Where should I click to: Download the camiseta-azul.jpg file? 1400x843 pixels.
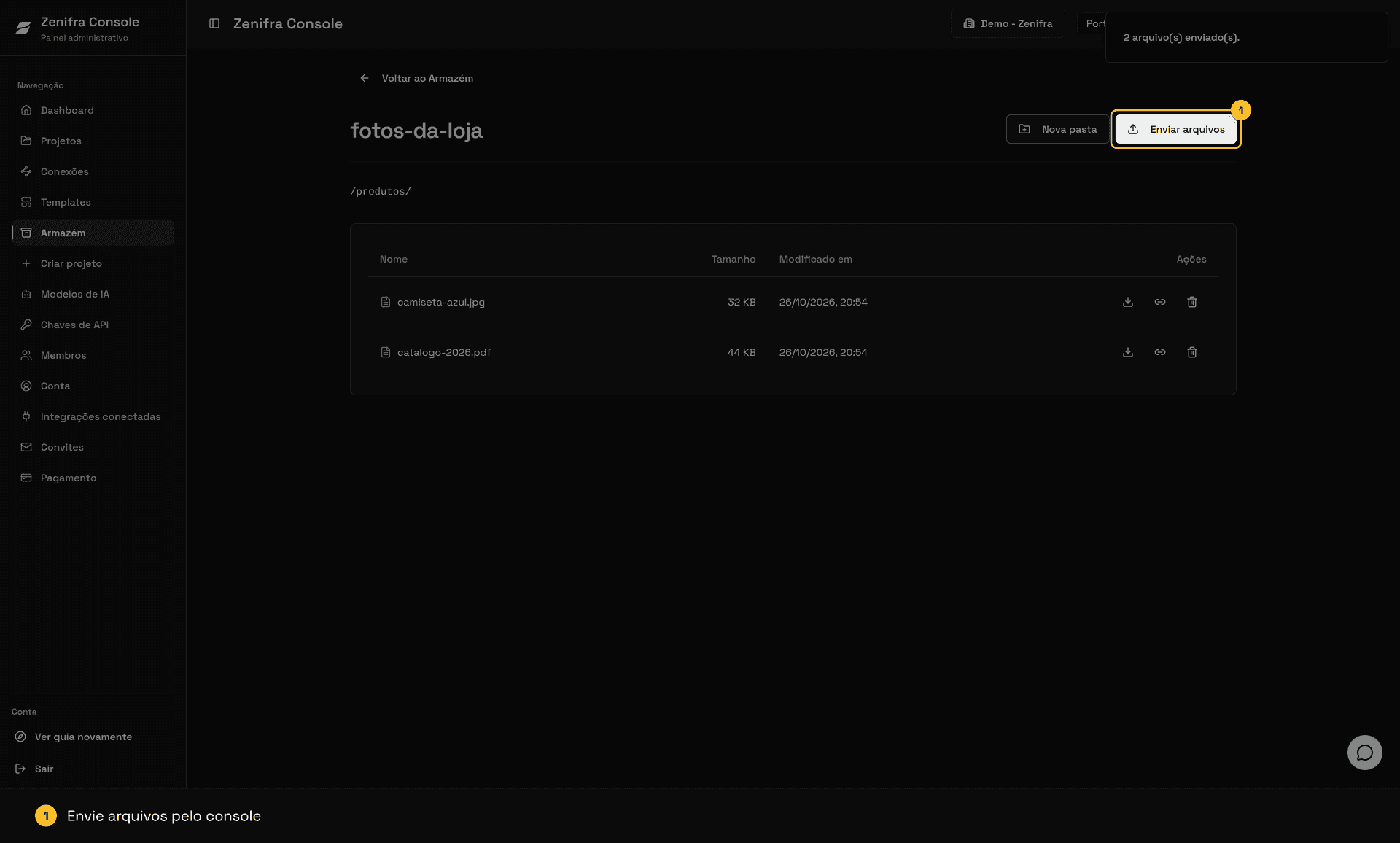click(x=1128, y=302)
